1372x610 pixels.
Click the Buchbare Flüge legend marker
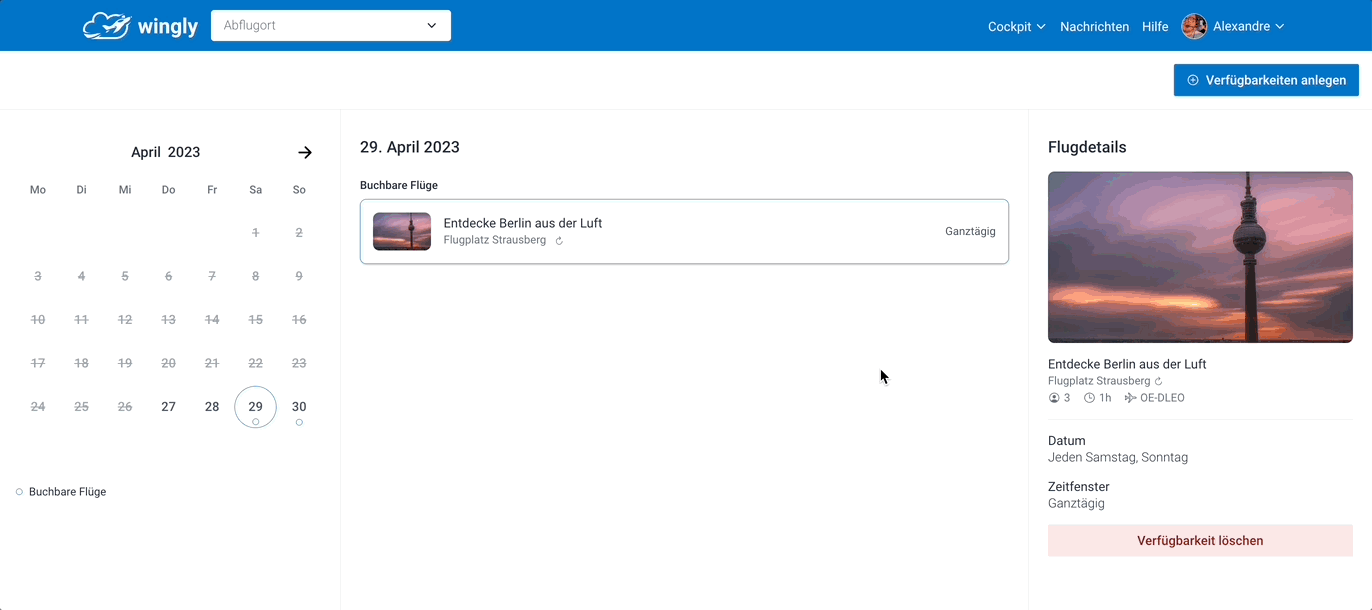(x=19, y=492)
